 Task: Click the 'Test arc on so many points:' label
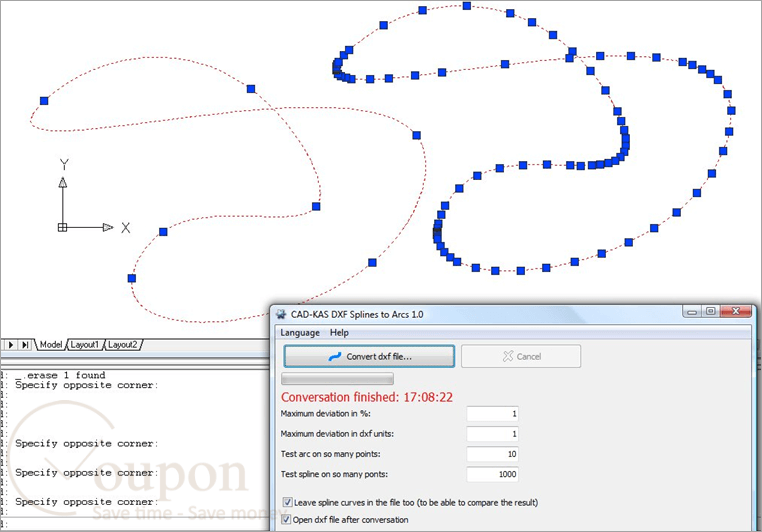click(x=330, y=454)
